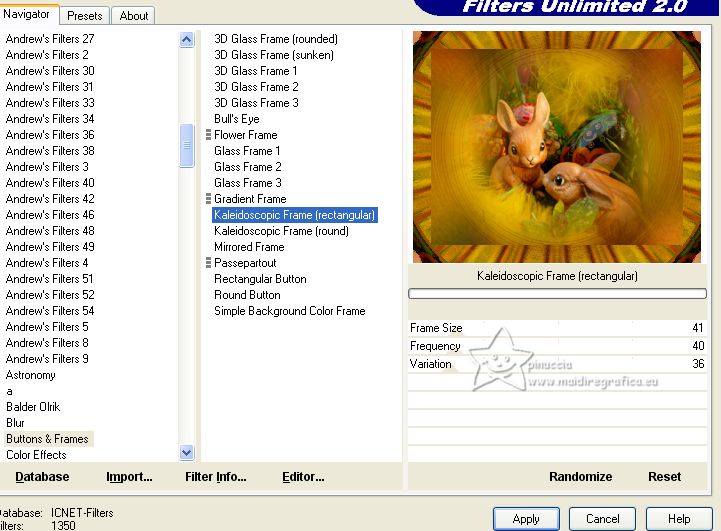Select Andrew's Filters 48 category

tap(50, 231)
